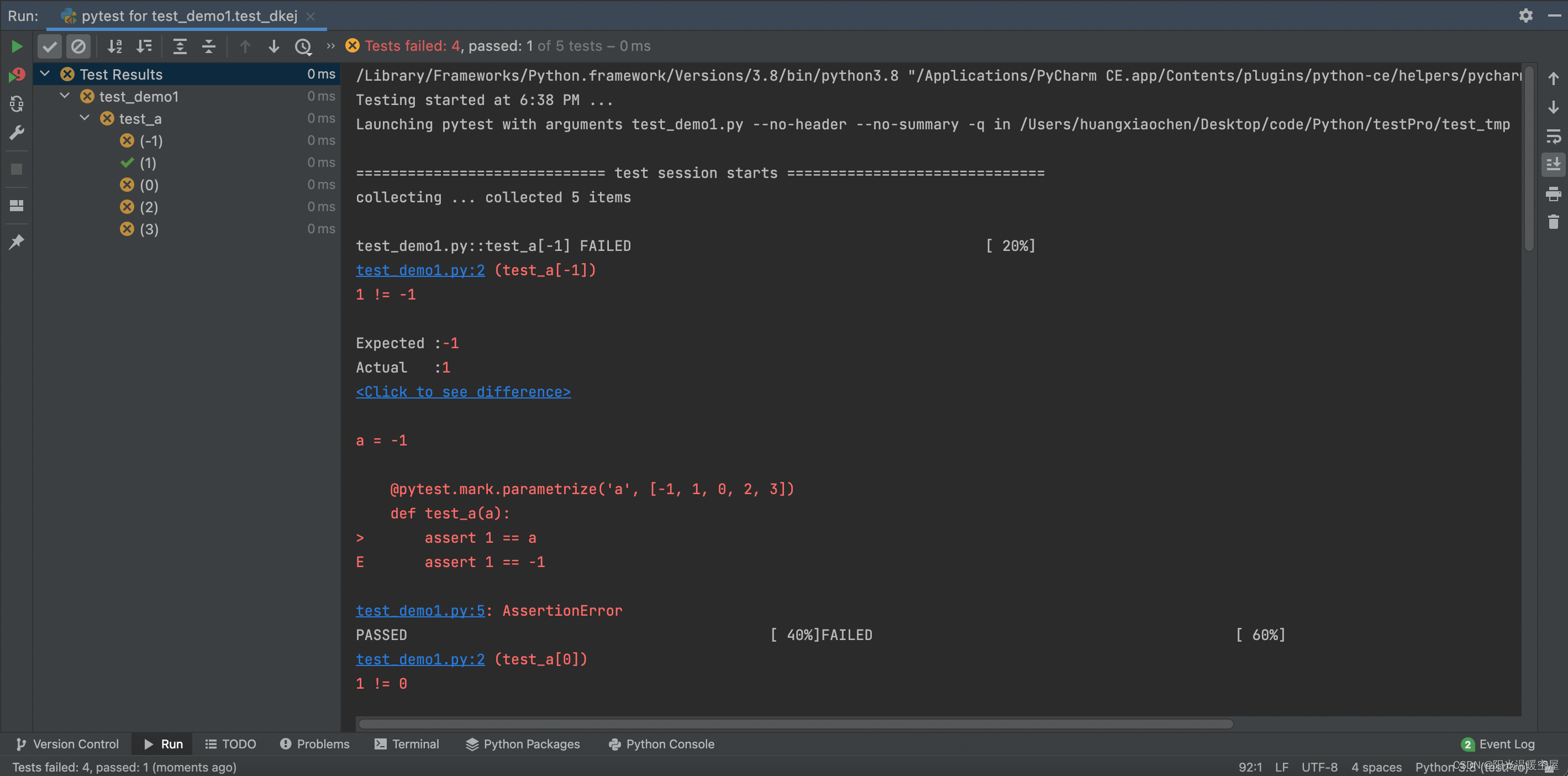1568x776 pixels.
Task: Select the (-1) failed test case
Action: coord(151,140)
